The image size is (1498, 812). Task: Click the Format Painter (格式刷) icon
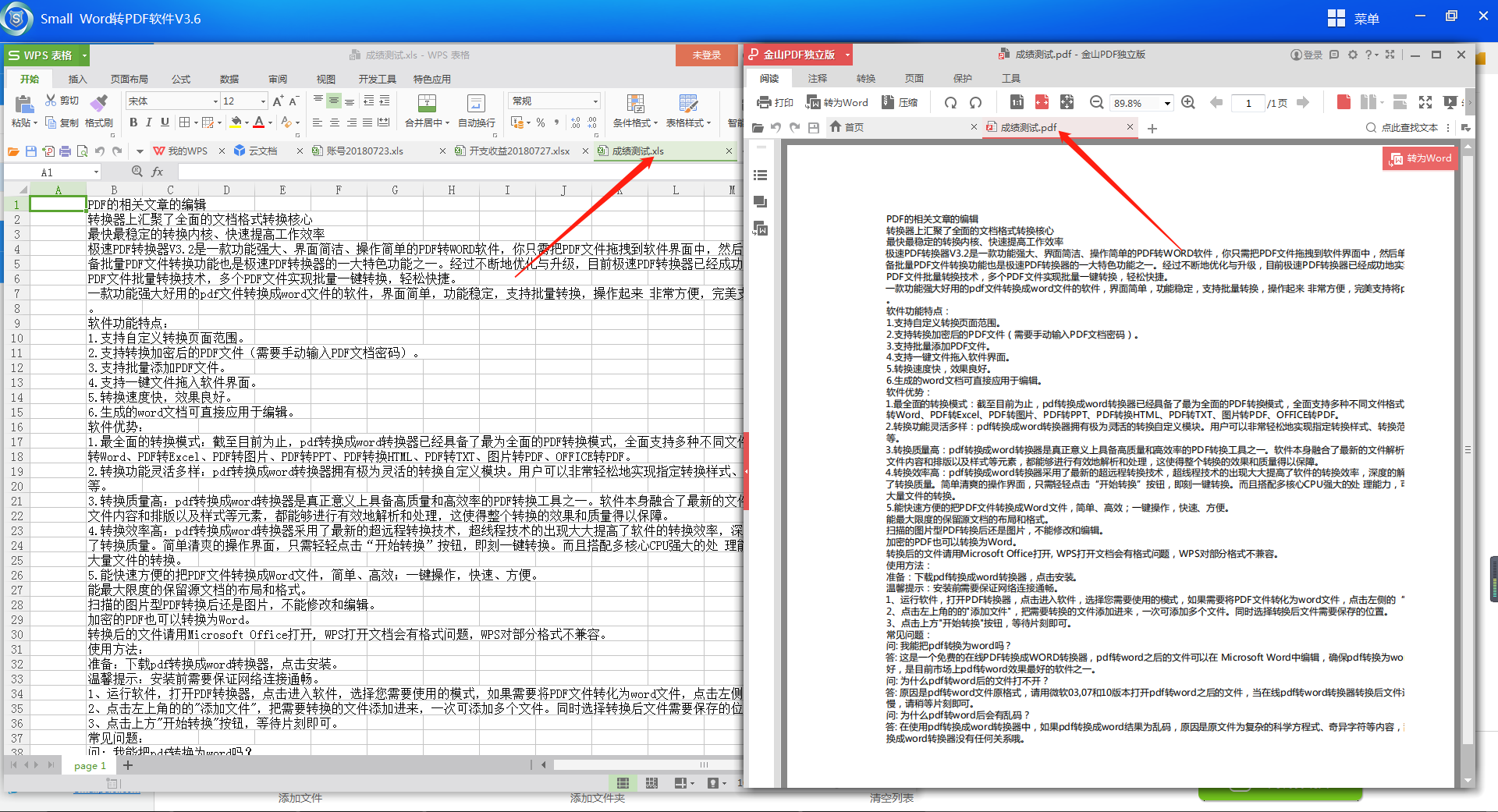click(x=99, y=102)
